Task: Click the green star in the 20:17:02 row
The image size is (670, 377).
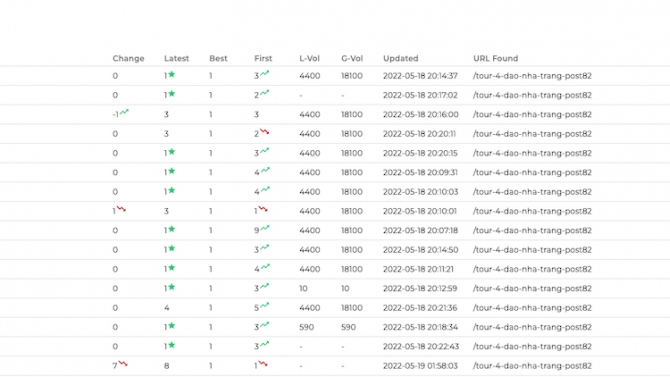Action: coord(171,94)
